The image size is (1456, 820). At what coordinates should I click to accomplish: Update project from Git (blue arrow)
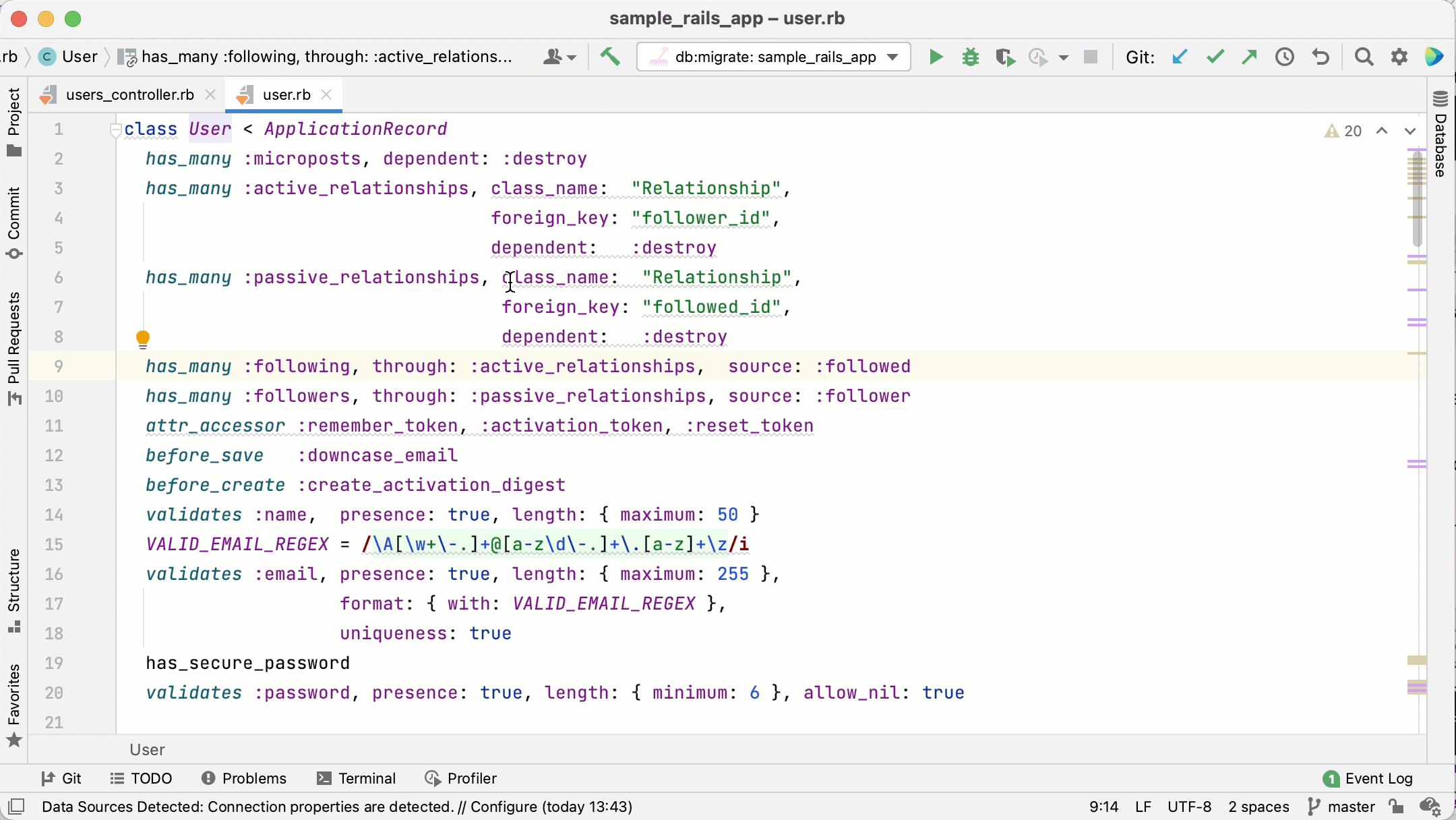(x=1181, y=57)
